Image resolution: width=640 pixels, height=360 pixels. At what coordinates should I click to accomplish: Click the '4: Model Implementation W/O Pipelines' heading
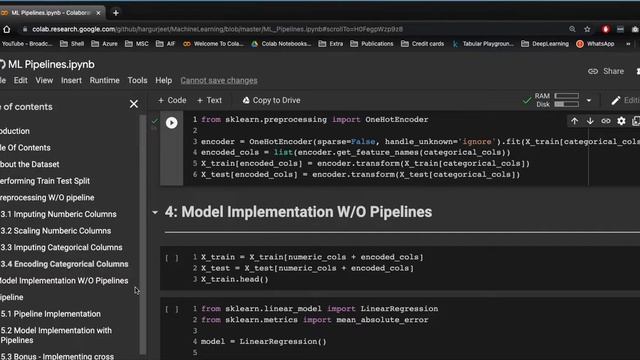point(298,212)
